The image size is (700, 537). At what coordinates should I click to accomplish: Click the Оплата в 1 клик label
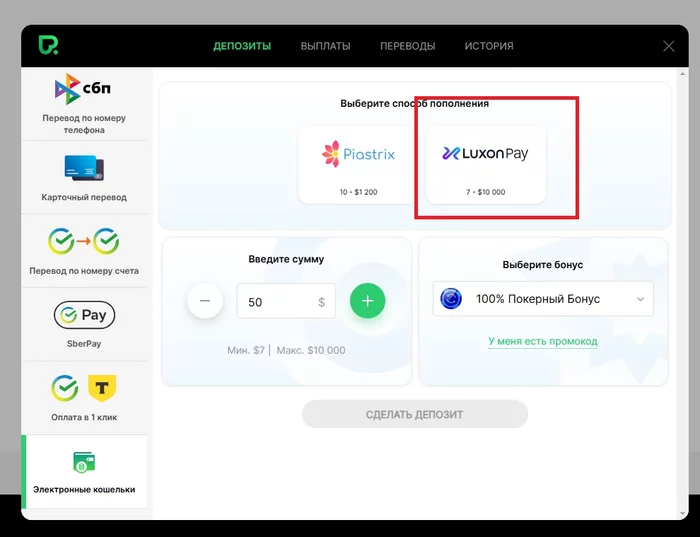pos(84,417)
